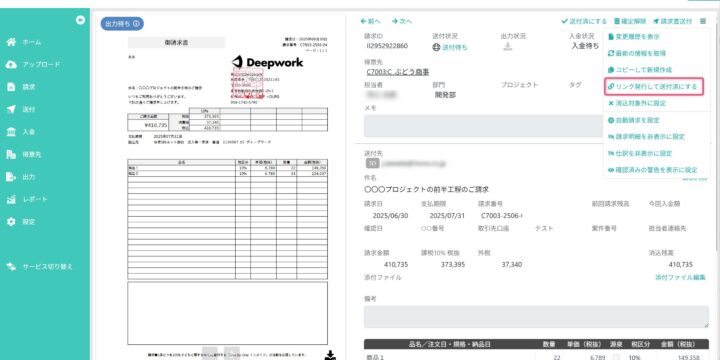Open the ホーム home icon in sidebar
This screenshot has height=360, width=720.
pos(11,42)
